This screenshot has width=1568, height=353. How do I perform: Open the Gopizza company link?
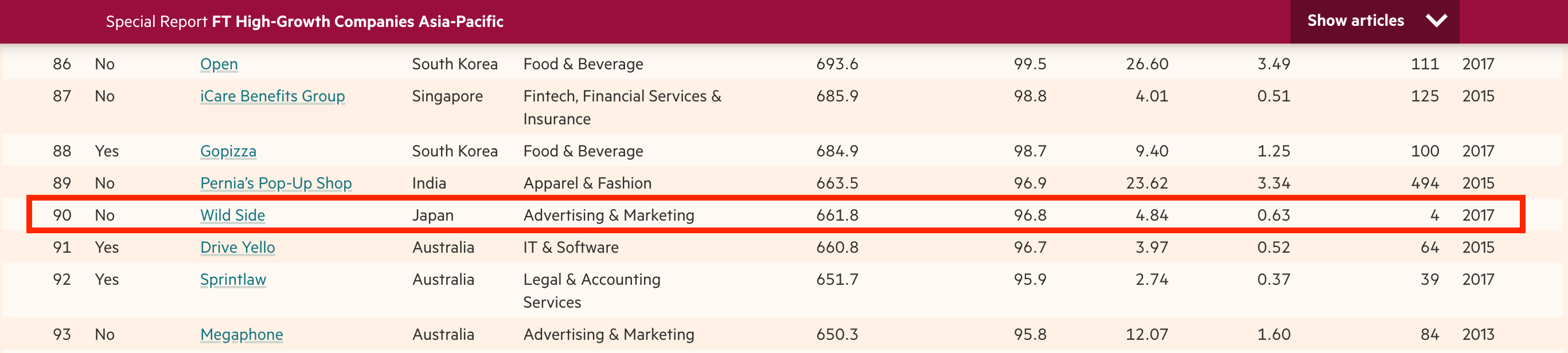click(228, 151)
